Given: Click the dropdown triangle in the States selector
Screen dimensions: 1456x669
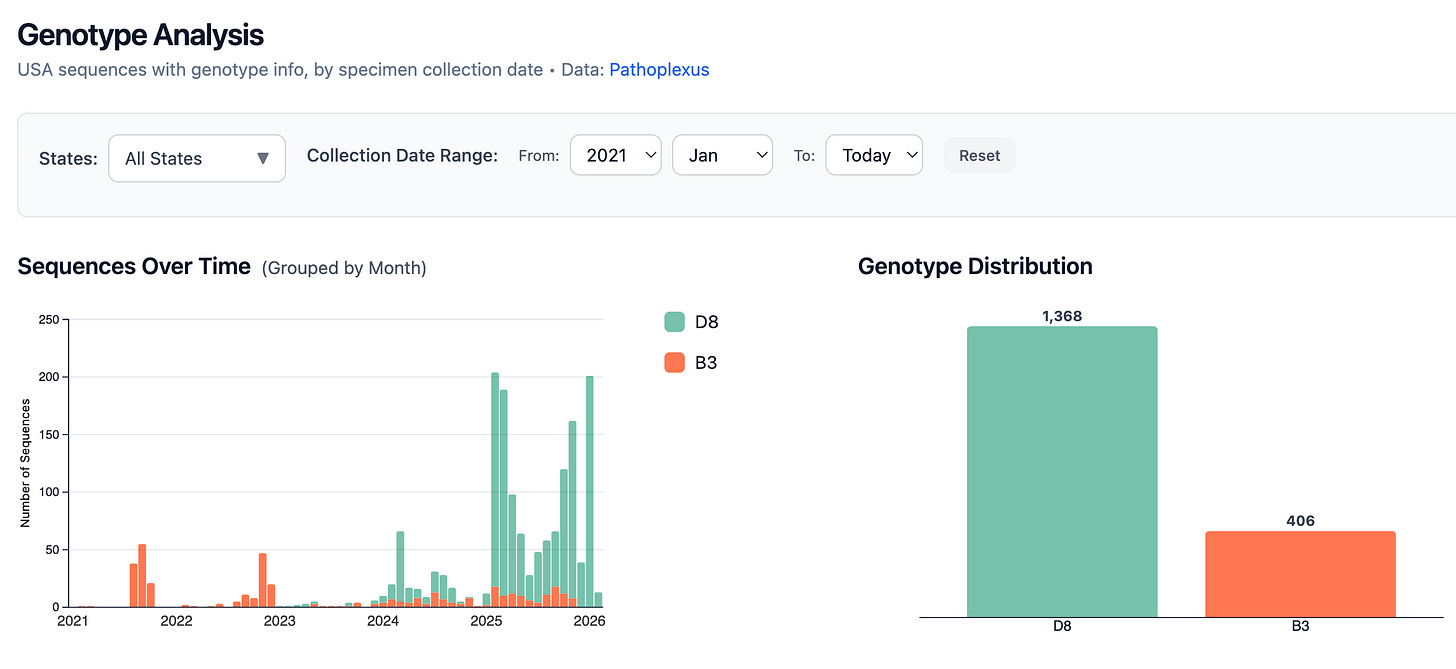Looking at the screenshot, I should (263, 158).
